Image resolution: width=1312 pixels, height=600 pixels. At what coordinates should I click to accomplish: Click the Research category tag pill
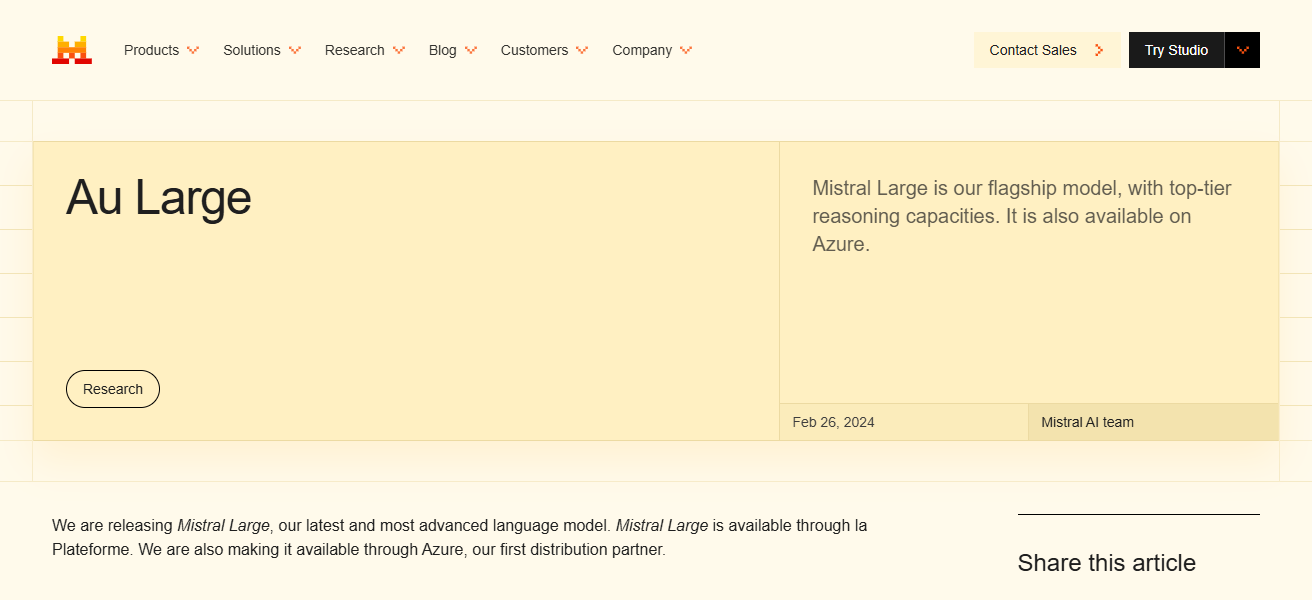(x=113, y=389)
